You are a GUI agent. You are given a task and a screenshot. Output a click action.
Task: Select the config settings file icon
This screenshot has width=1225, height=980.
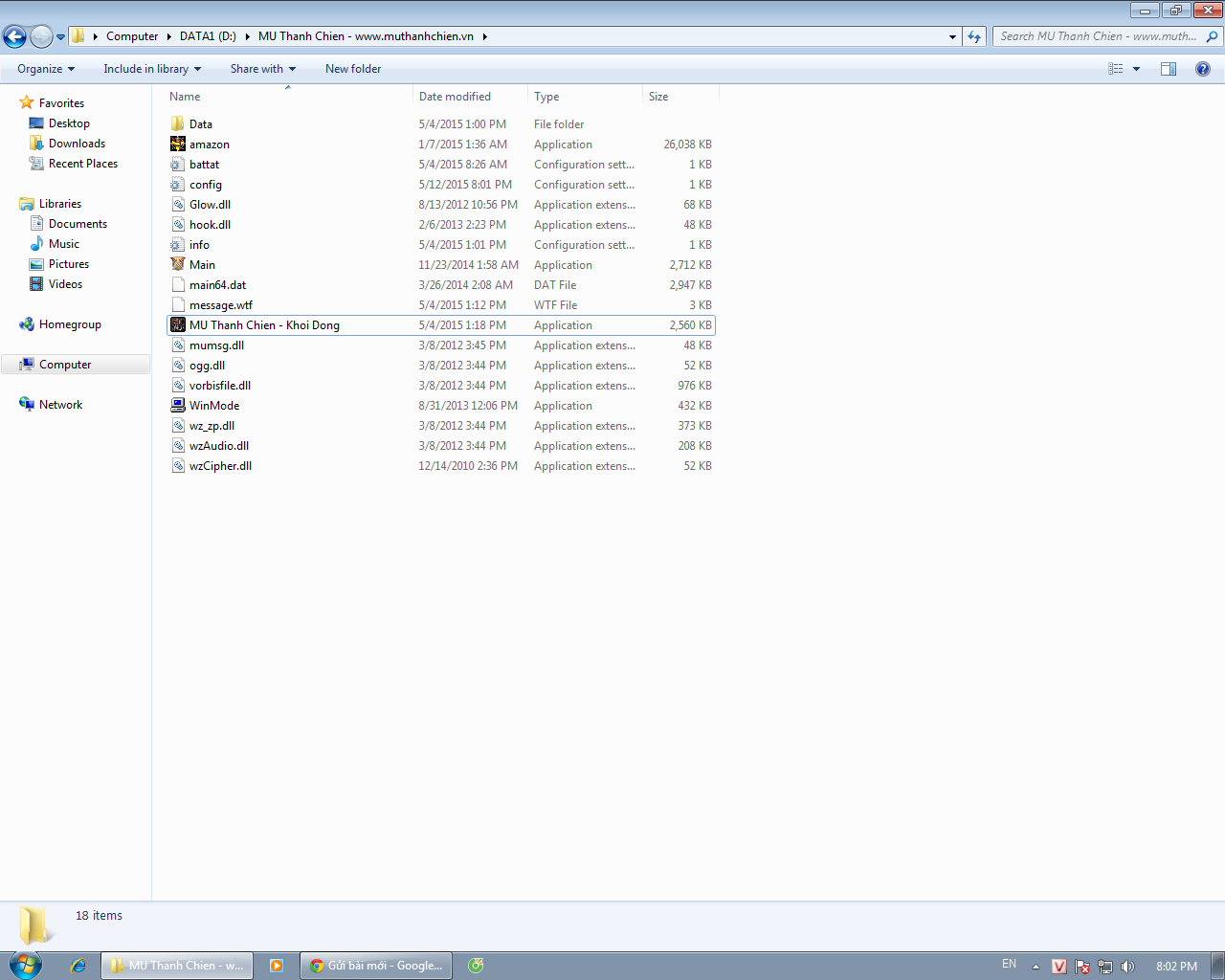click(178, 185)
